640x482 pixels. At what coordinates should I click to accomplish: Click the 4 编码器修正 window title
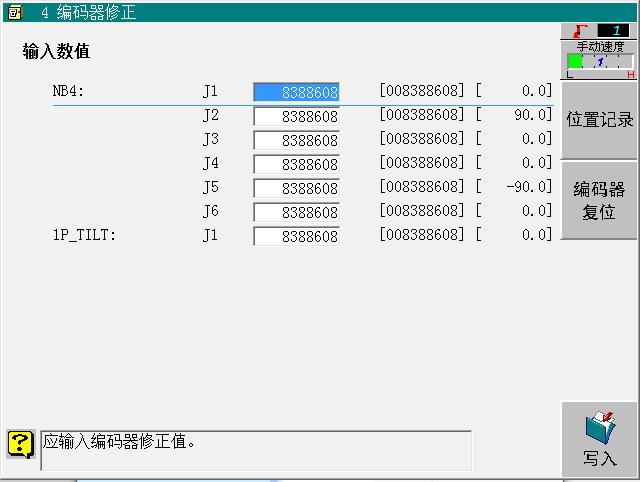tap(89, 13)
